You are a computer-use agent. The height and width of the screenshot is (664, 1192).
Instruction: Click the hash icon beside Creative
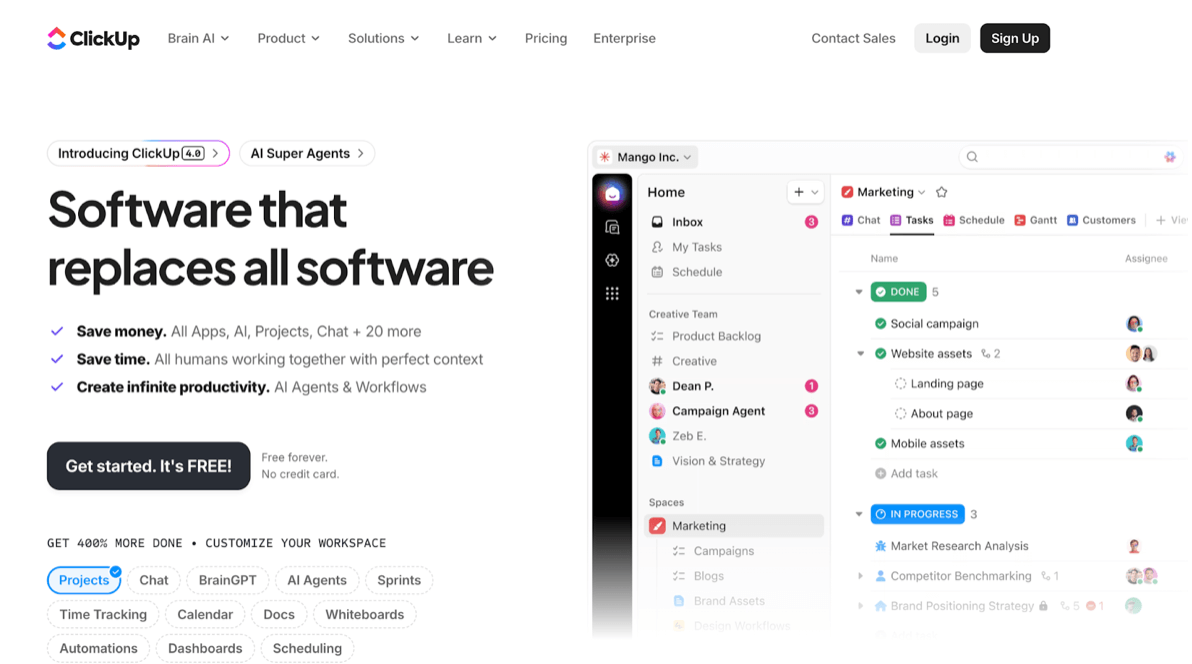658,361
